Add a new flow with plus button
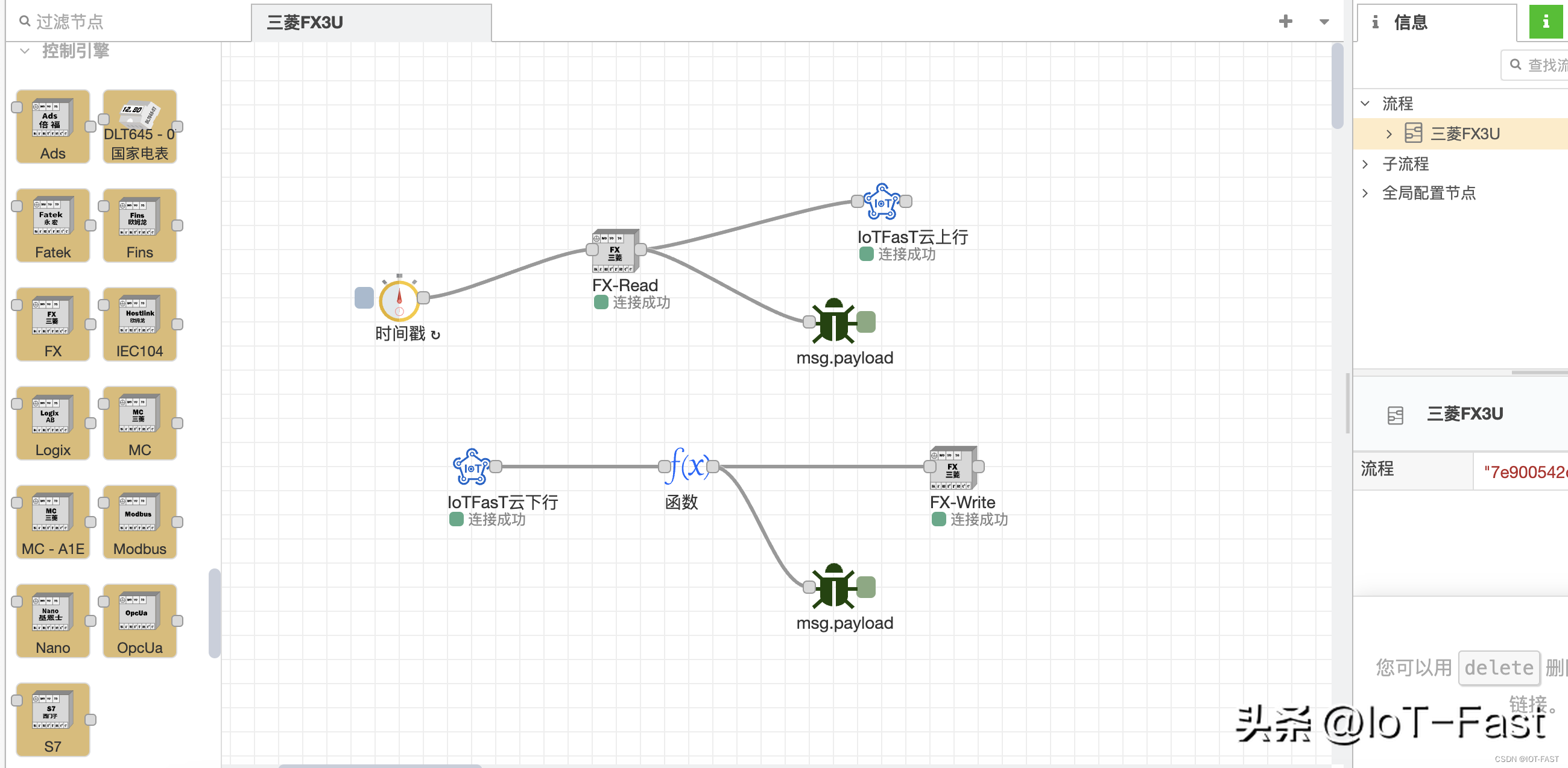Screen dimensions: 1568x768 click(1285, 22)
